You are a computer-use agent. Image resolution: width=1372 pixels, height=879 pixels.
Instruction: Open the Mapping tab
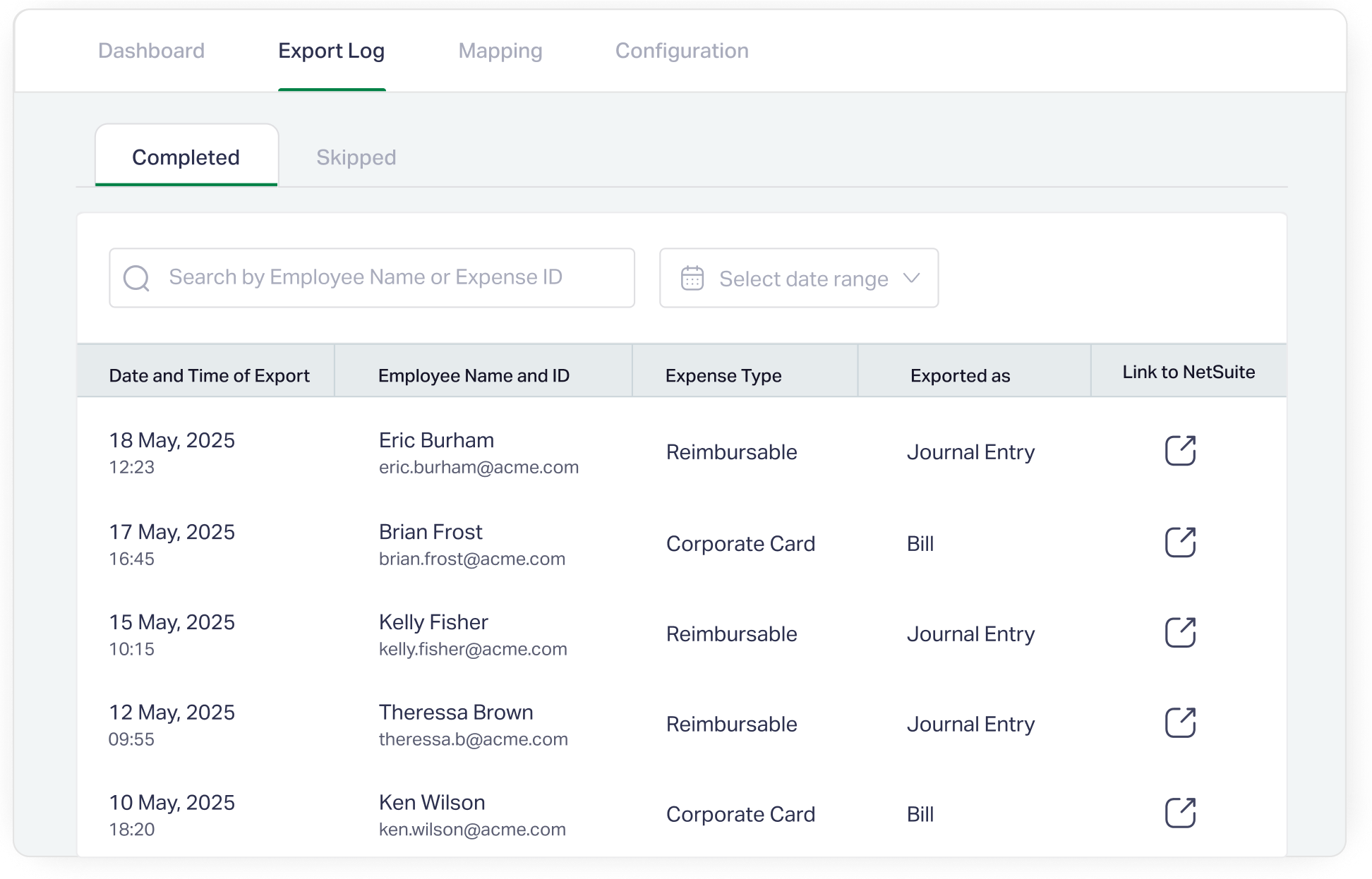pyautogui.click(x=500, y=51)
